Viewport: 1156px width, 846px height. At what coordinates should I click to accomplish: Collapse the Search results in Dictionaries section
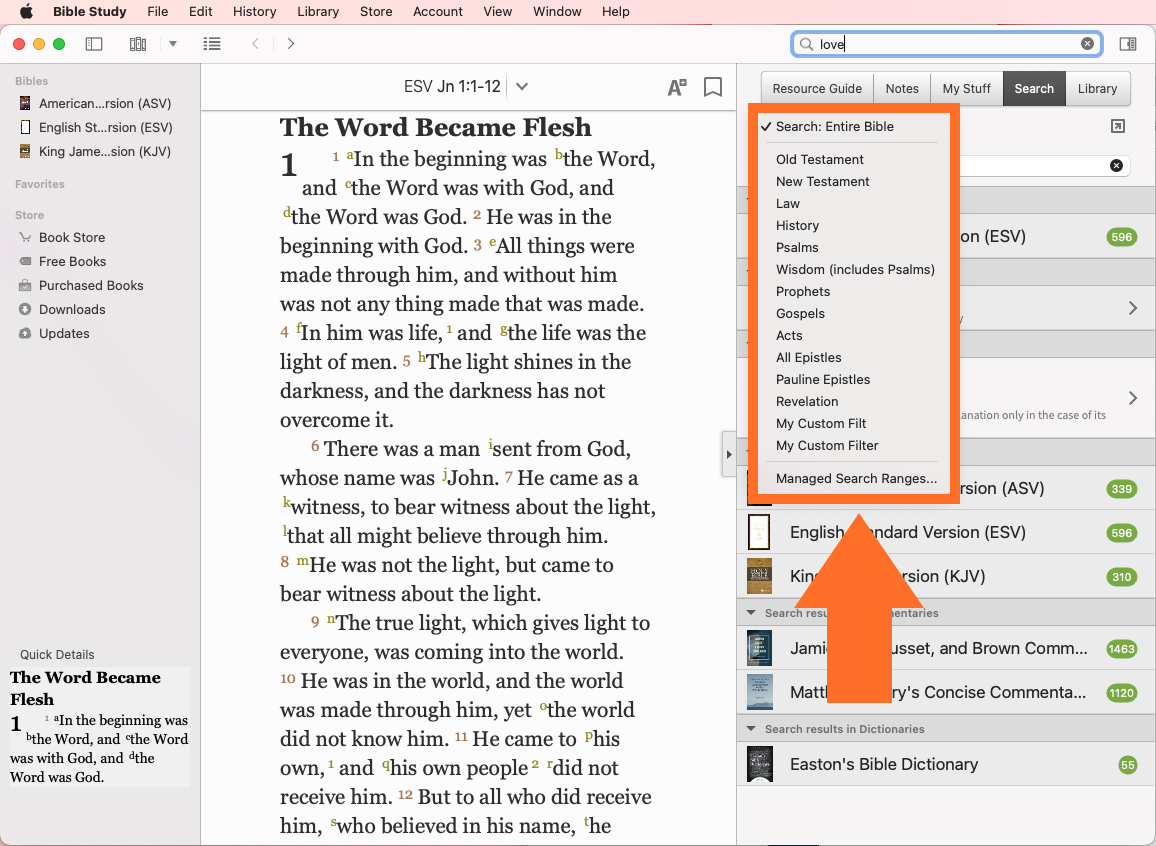(752, 729)
